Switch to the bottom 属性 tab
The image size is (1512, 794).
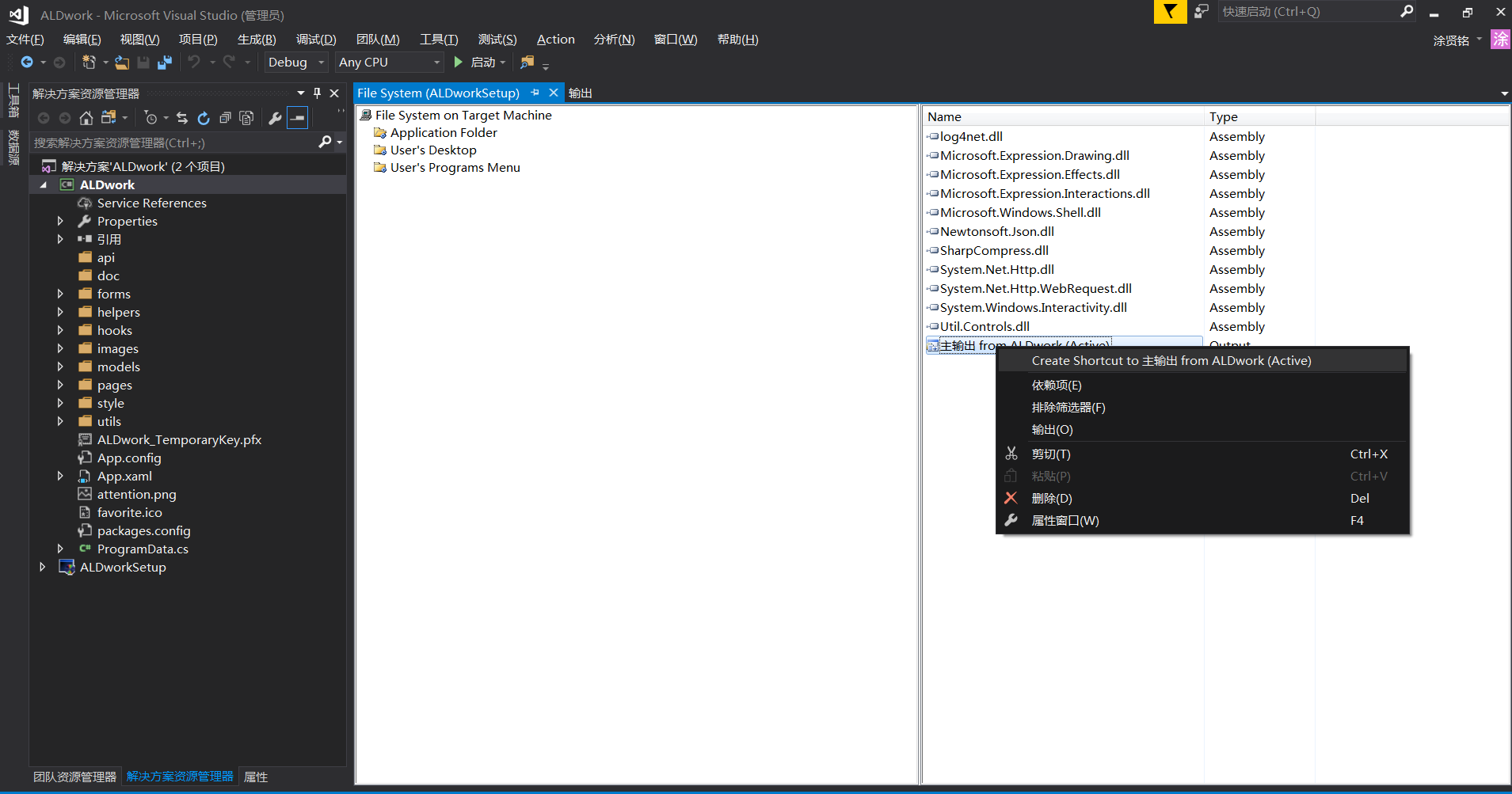(x=256, y=777)
